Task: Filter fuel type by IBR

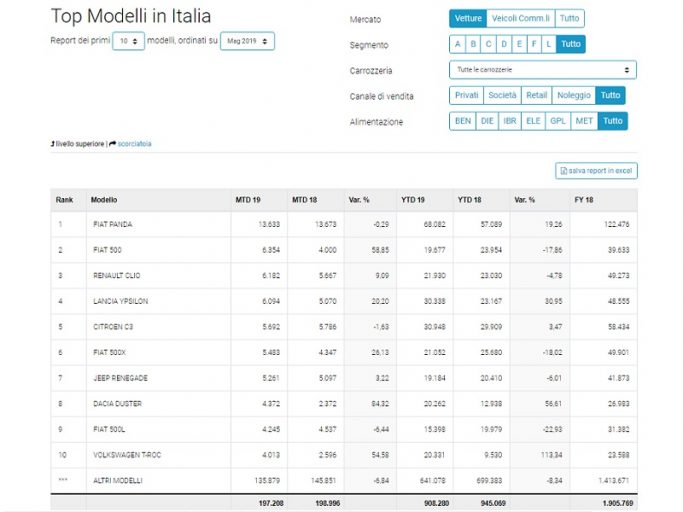Action: click(x=510, y=121)
